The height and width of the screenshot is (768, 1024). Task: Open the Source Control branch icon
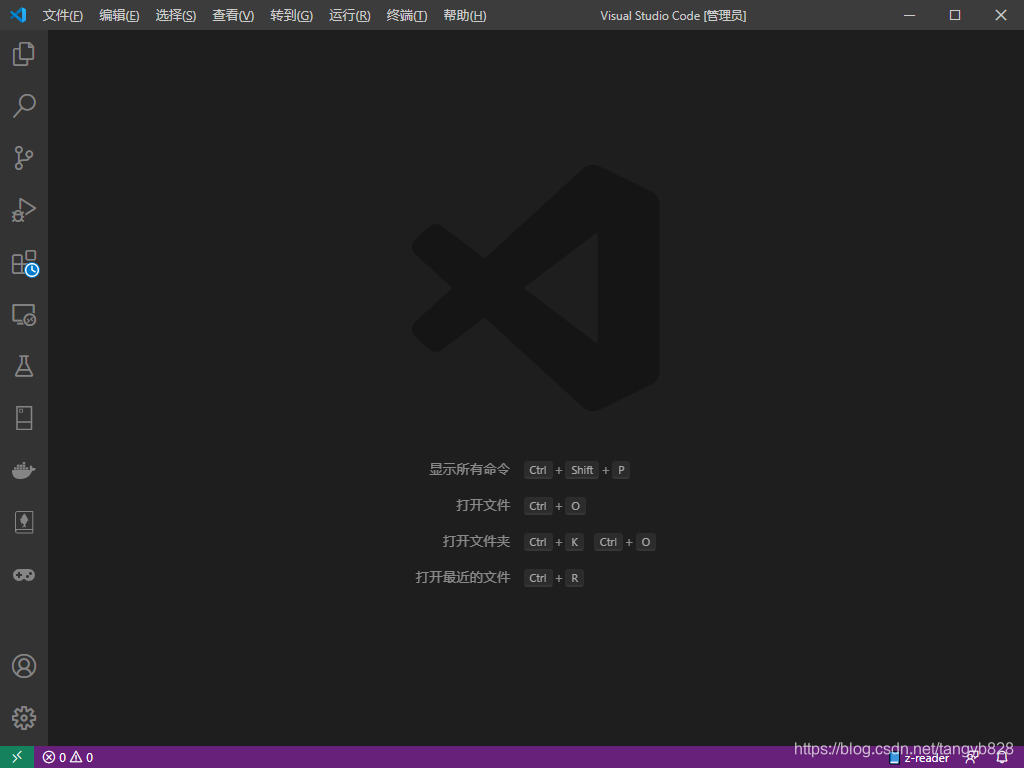pyautogui.click(x=24, y=158)
